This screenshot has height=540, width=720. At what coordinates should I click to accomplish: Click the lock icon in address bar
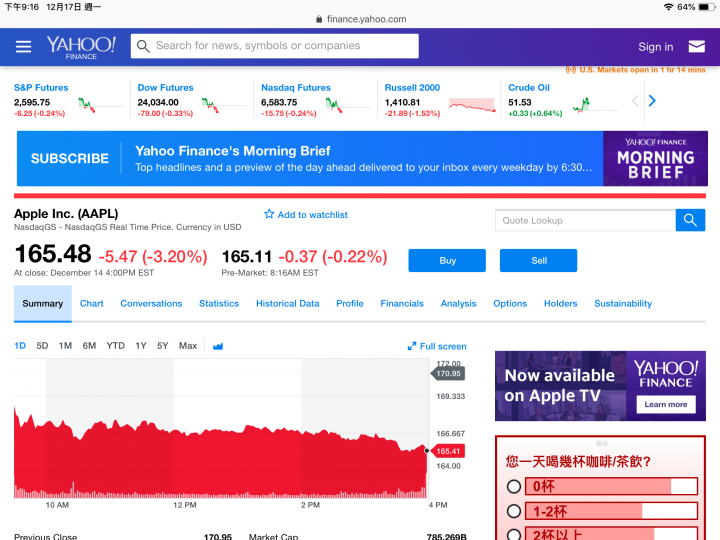tap(319, 19)
